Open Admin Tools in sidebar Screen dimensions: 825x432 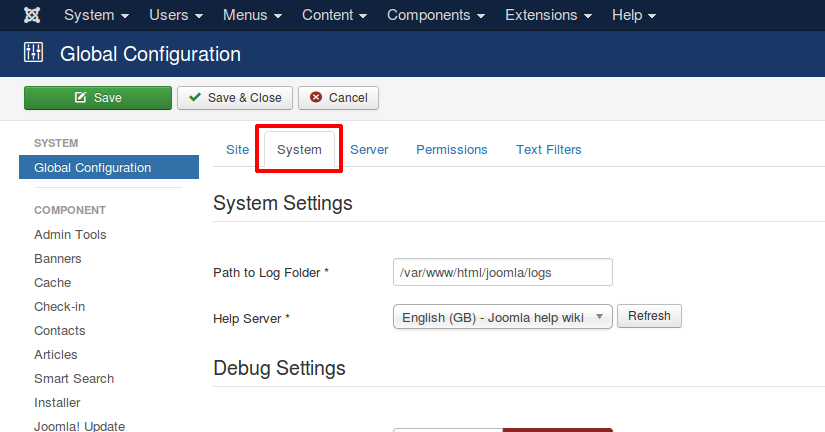coord(70,235)
